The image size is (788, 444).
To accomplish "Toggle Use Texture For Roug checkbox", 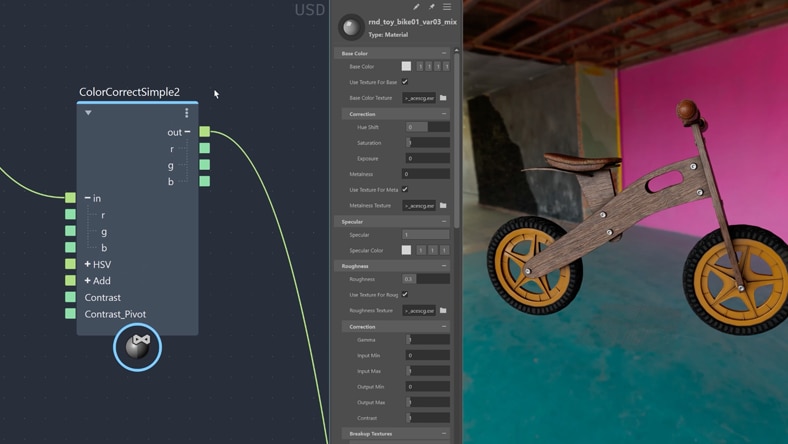I will [x=405, y=294].
